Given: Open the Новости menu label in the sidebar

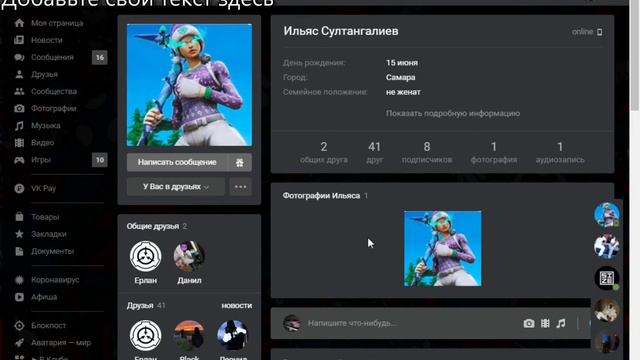Looking at the screenshot, I should (47, 40).
